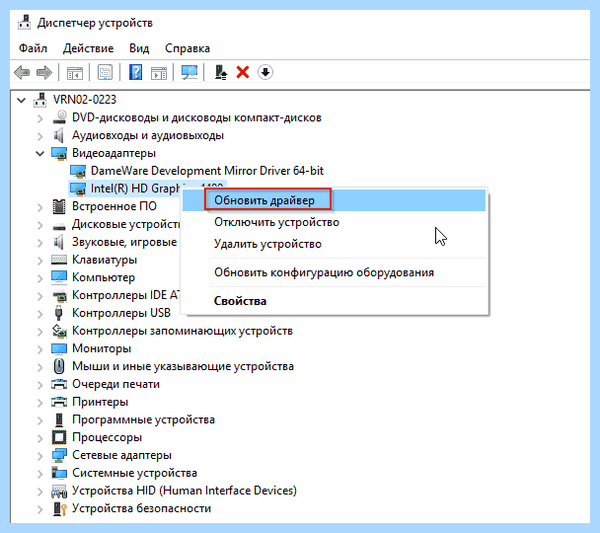Viewport: 600px width, 533px height.
Task: Click the DVD drives category icon
Action: [59, 117]
